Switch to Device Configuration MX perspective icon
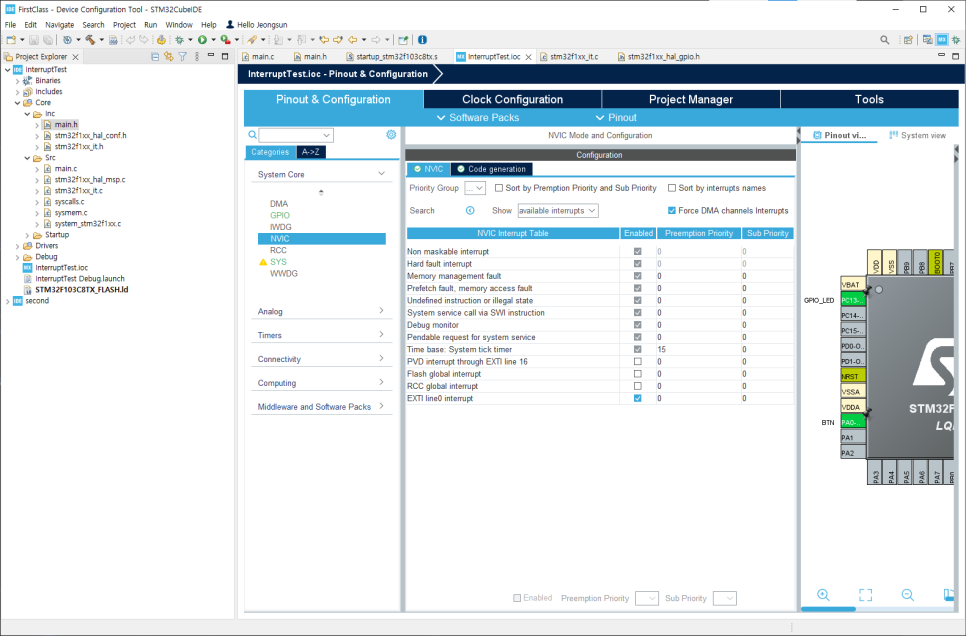Viewport: 966px width, 636px height. tap(942, 39)
